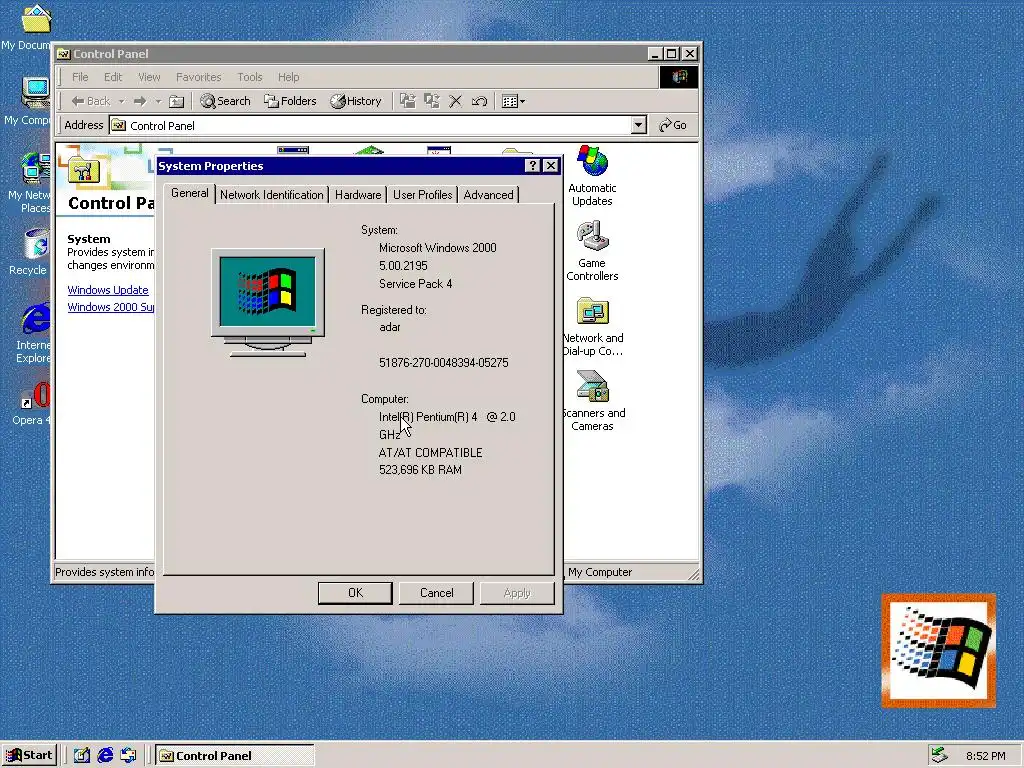Screen dimensions: 1024x768
Task: Expand the Address bar dropdown arrow
Action: pos(639,125)
